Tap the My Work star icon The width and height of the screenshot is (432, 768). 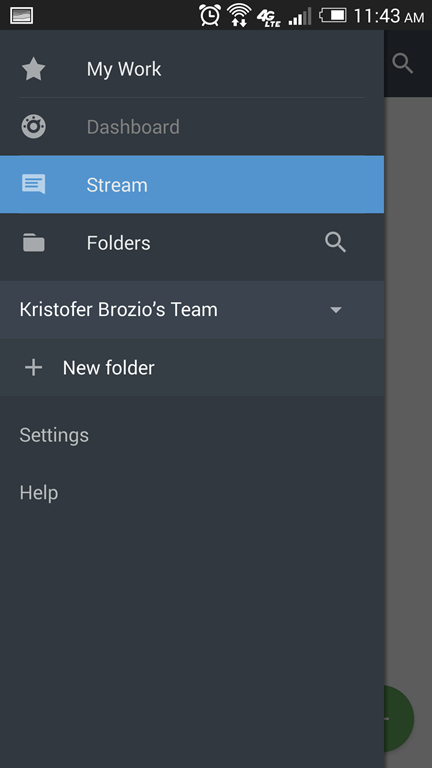click(x=33, y=69)
